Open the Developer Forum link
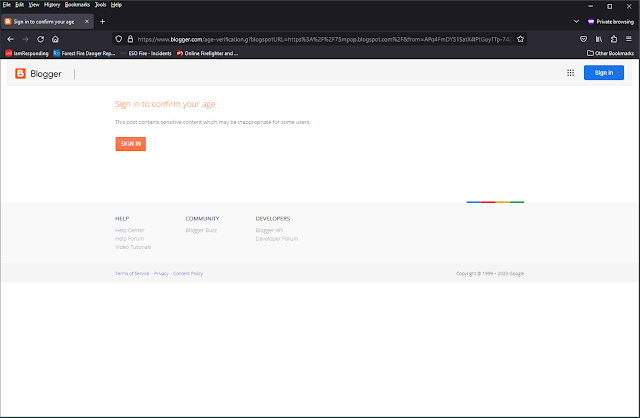The width and height of the screenshot is (640, 418). [277, 239]
